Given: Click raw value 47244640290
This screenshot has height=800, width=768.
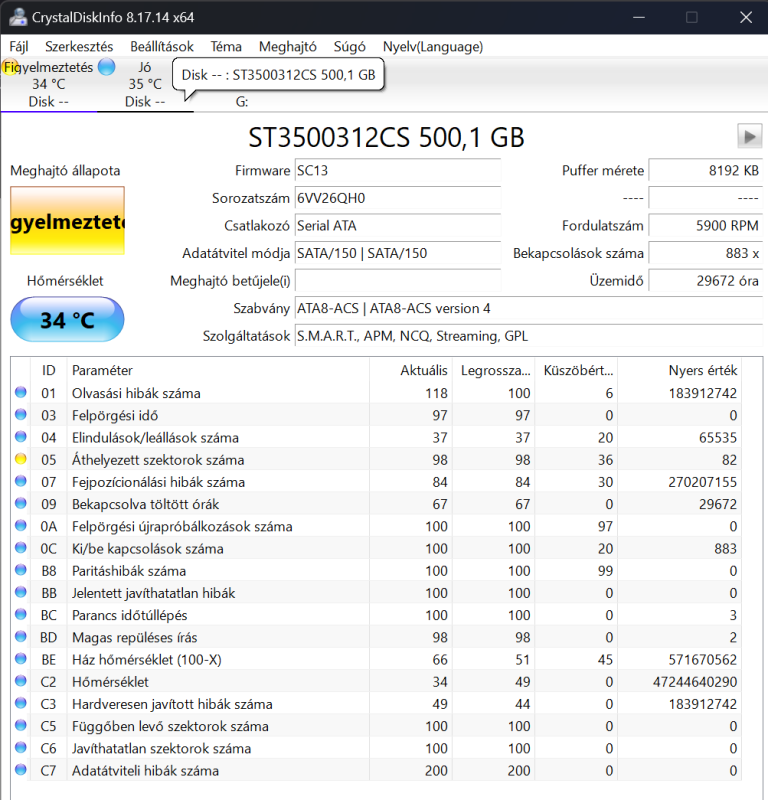Looking at the screenshot, I should 695,682.
